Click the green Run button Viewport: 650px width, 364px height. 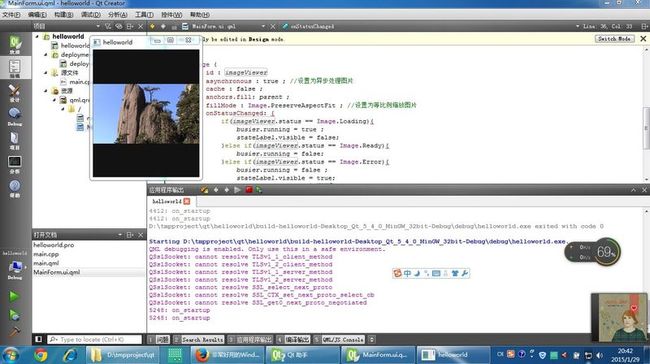[14, 296]
